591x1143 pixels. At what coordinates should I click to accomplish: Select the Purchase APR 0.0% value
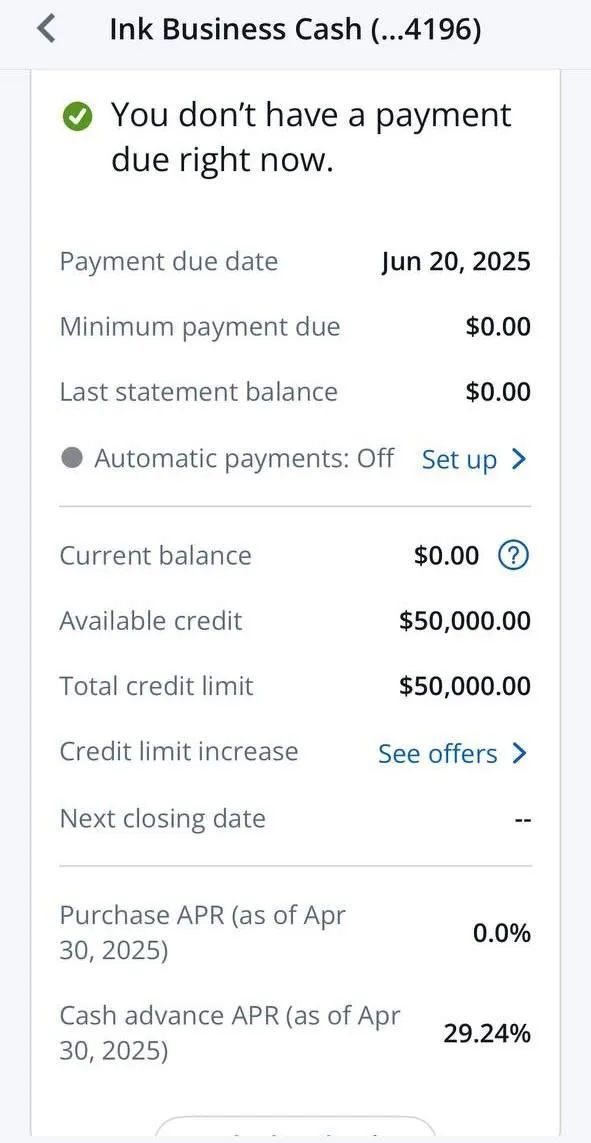(x=501, y=933)
